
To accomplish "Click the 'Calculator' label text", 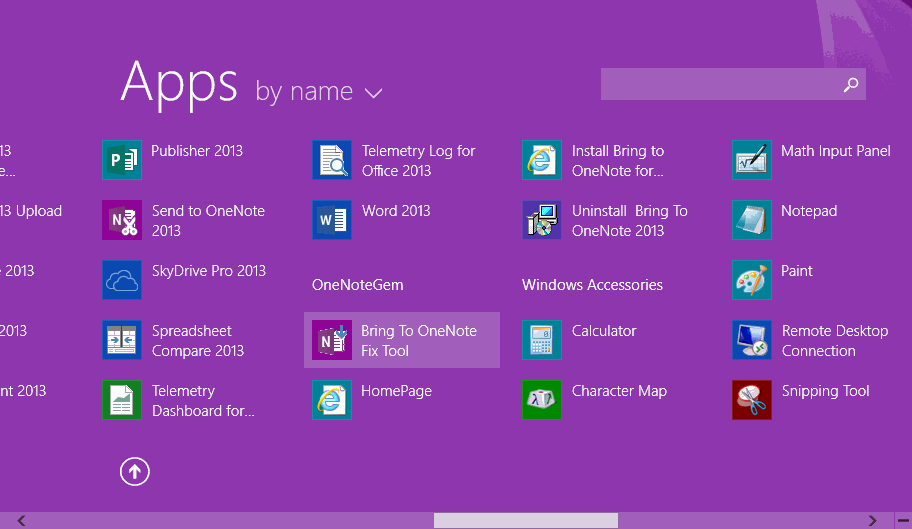I will 604,331.
